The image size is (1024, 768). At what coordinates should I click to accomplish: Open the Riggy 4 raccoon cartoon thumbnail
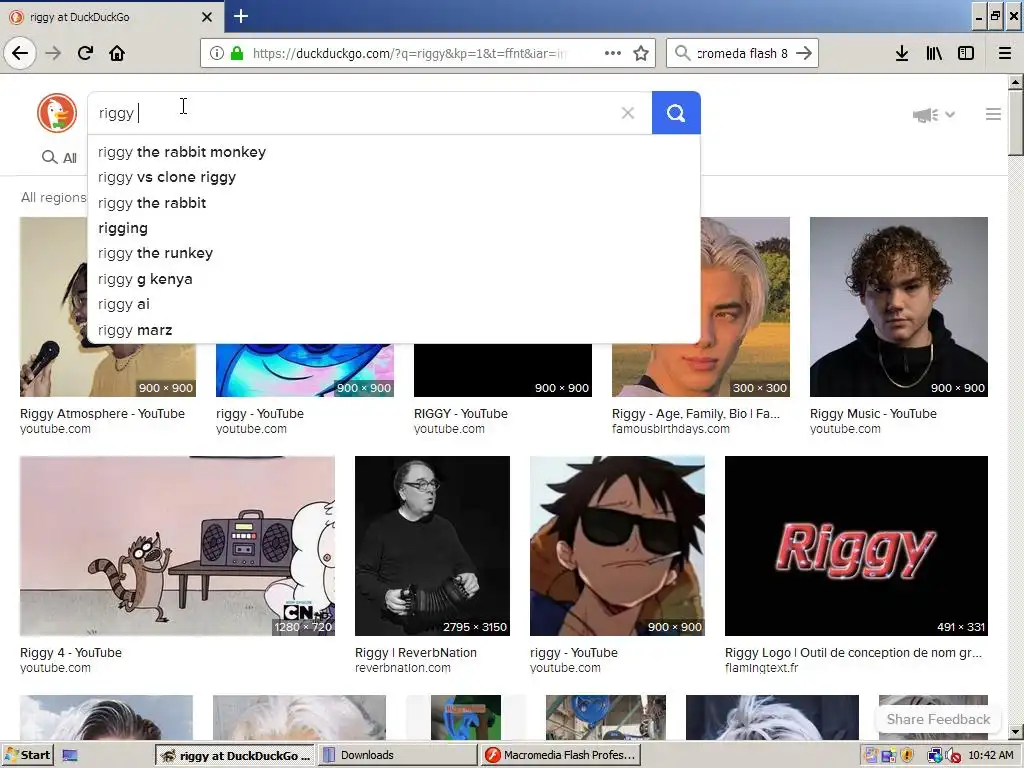(x=177, y=546)
